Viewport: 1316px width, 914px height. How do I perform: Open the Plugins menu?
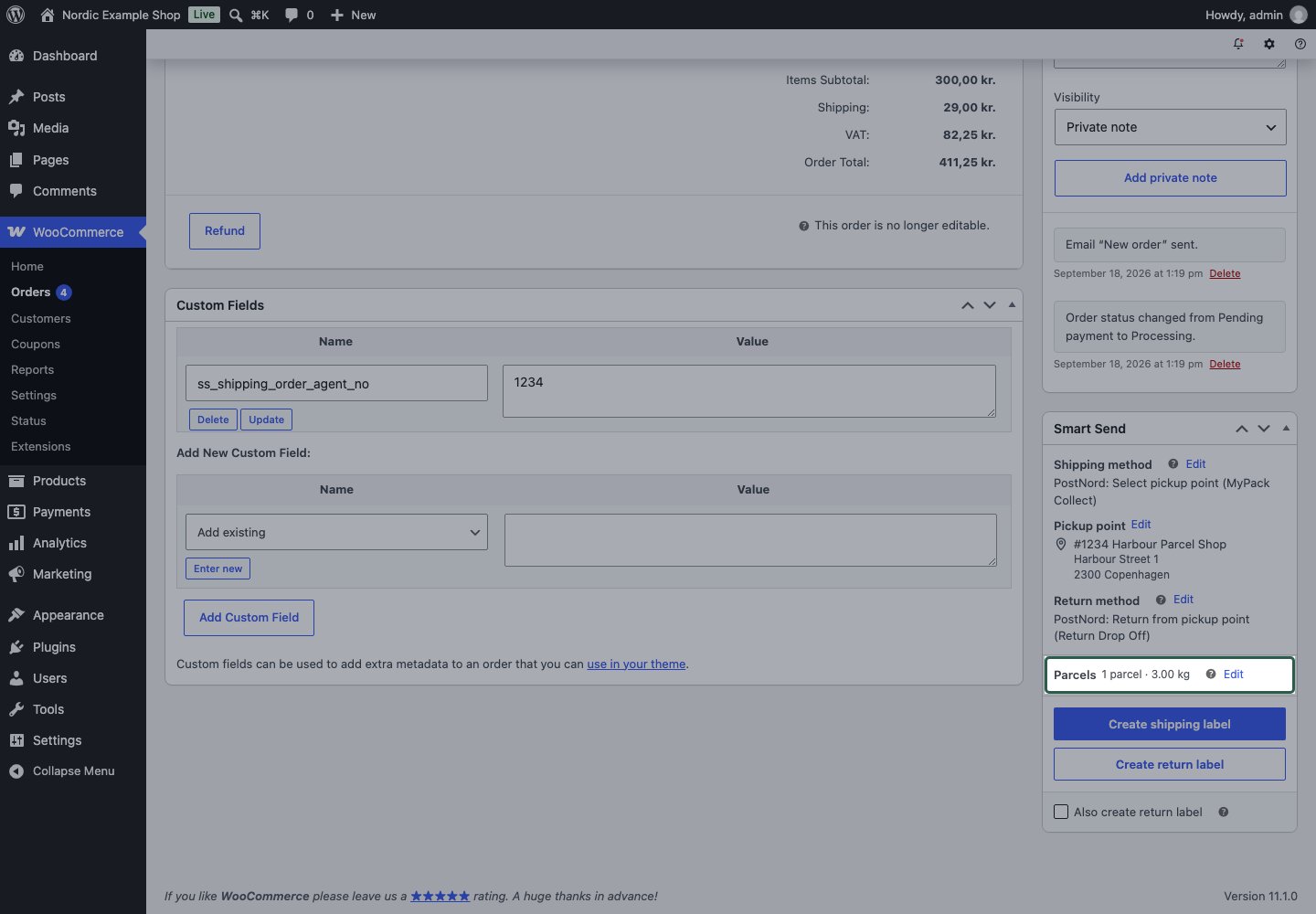click(x=73, y=647)
